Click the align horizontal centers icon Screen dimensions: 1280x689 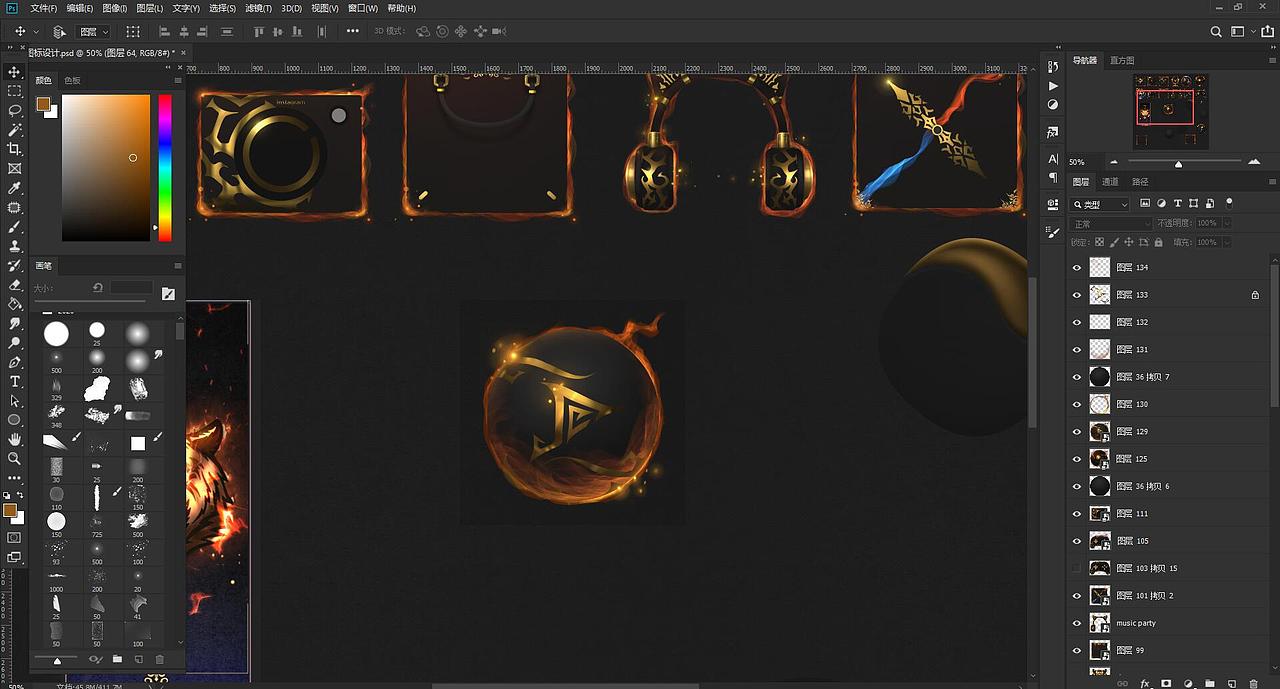pyautogui.click(x=185, y=32)
